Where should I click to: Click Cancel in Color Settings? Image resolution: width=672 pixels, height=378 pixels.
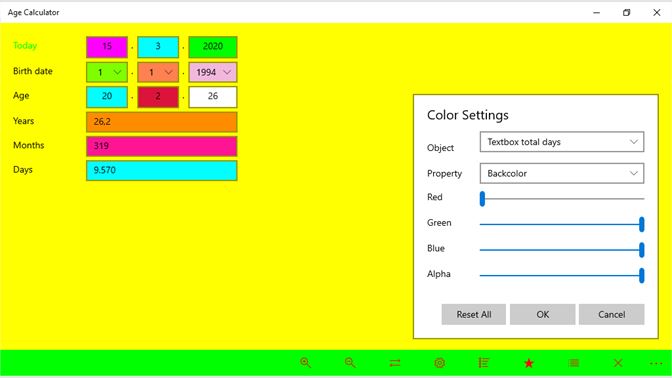[612, 315]
